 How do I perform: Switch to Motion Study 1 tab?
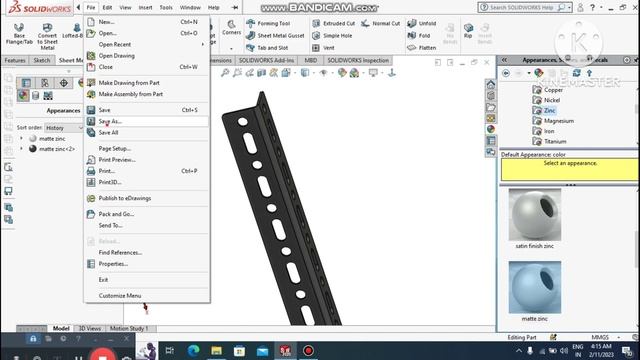click(x=129, y=328)
